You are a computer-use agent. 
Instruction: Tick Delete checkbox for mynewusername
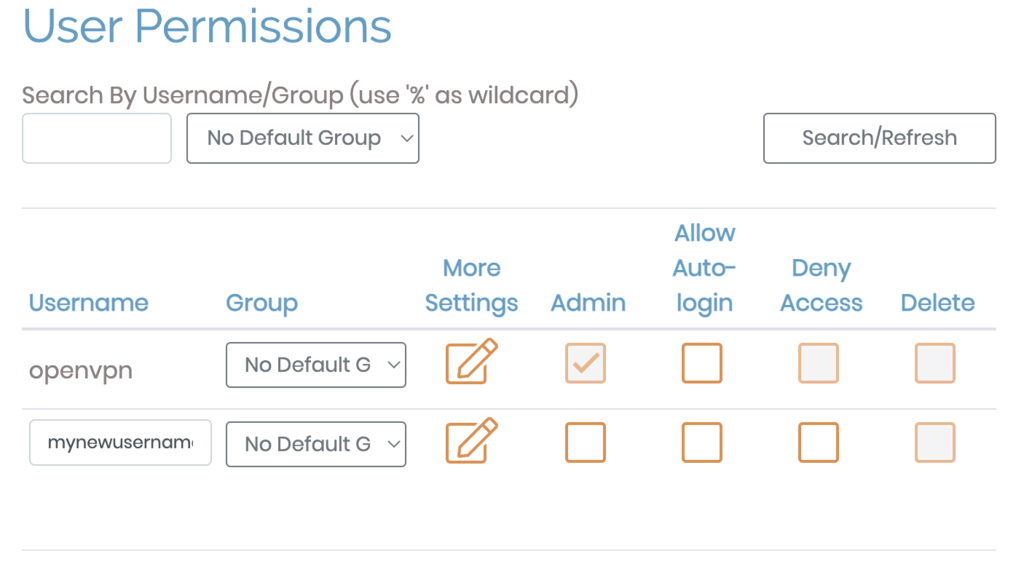coord(935,442)
